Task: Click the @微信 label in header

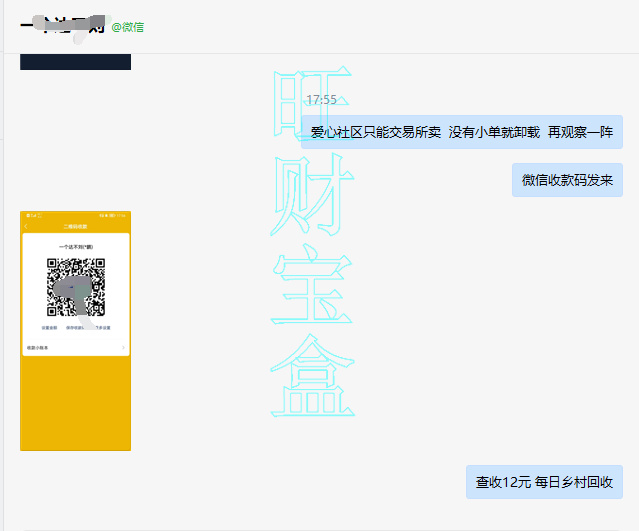Action: [127, 27]
